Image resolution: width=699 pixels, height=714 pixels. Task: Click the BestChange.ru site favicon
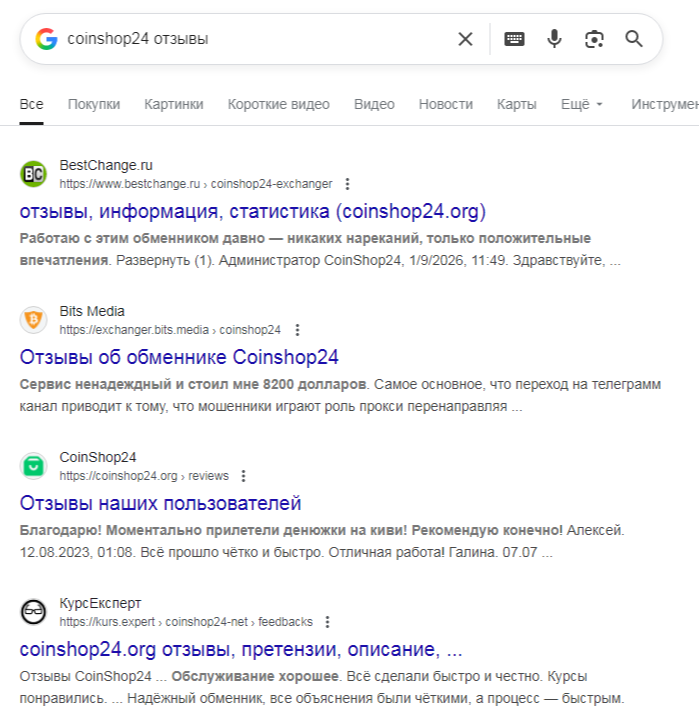pyautogui.click(x=34, y=174)
